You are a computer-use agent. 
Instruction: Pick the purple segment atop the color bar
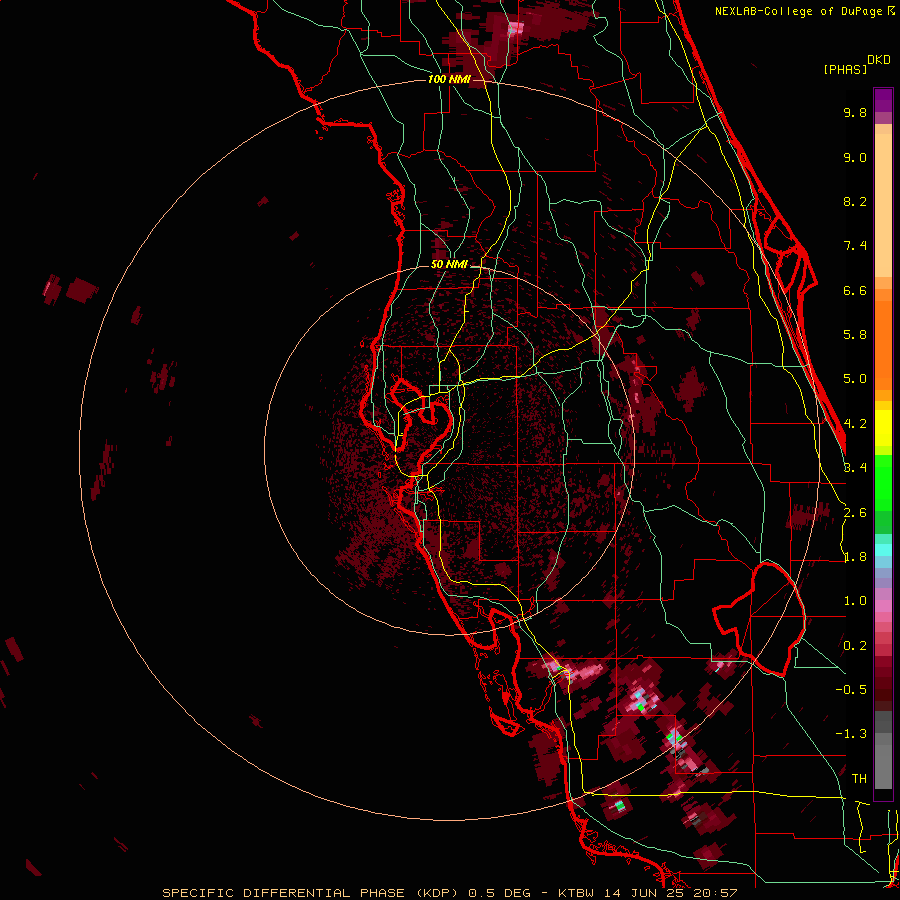pos(883,100)
